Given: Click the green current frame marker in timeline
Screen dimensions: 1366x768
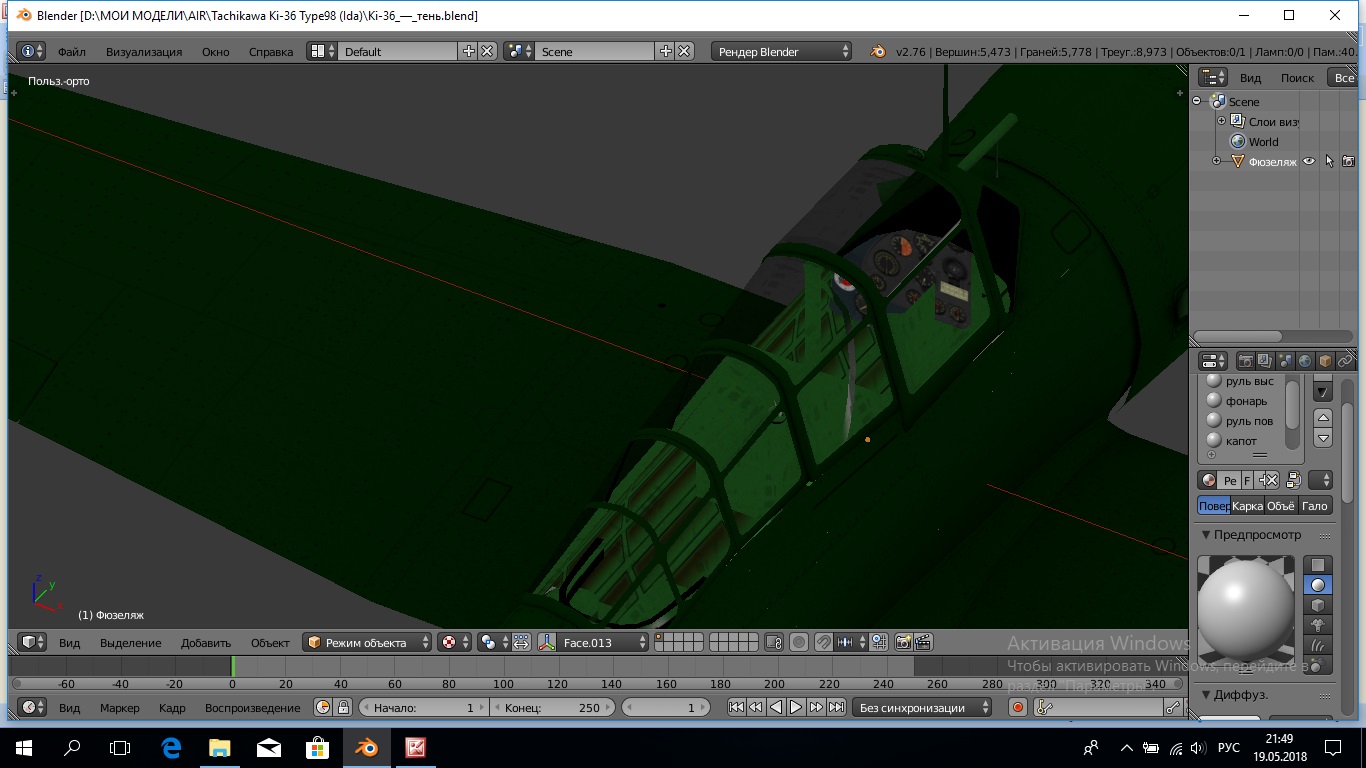Looking at the screenshot, I should pyautogui.click(x=233, y=666).
